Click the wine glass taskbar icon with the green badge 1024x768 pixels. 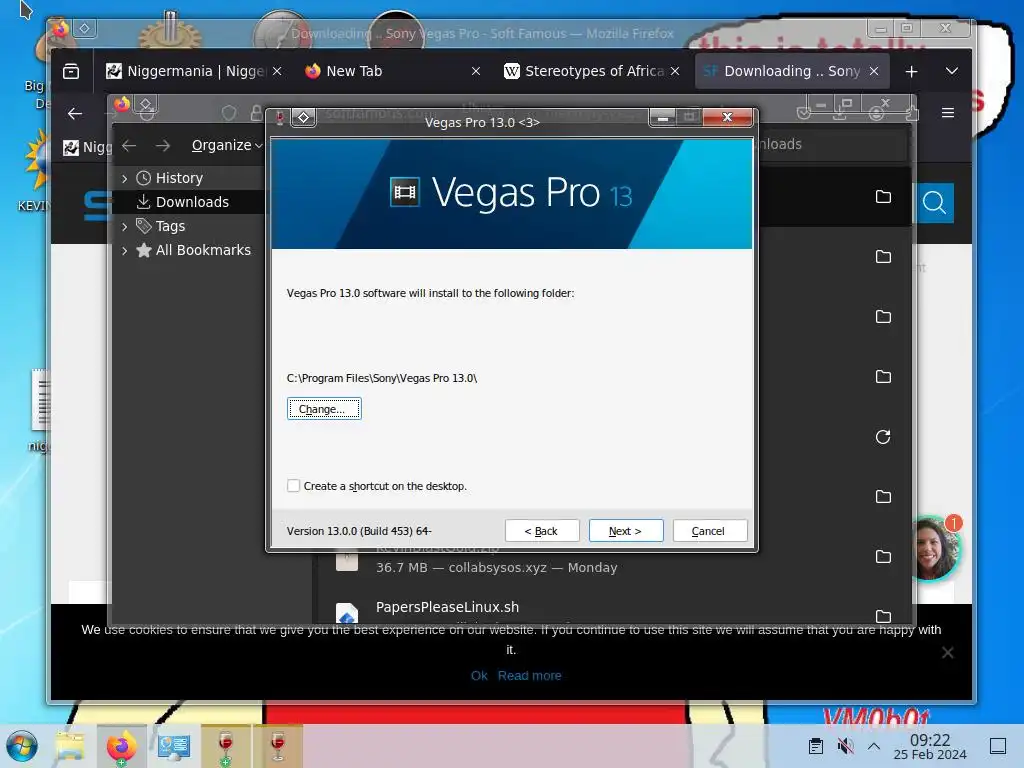coord(225,746)
